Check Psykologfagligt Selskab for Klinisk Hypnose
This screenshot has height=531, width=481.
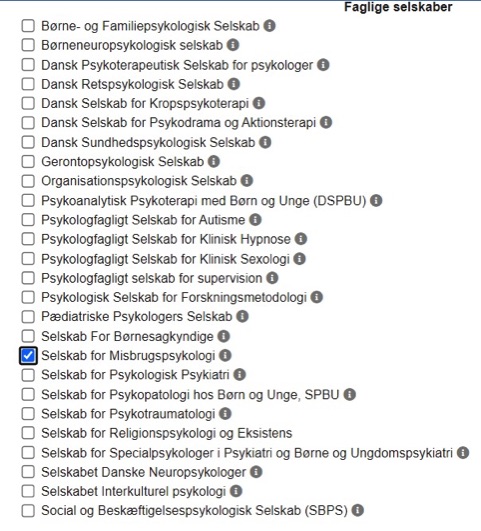point(28,239)
